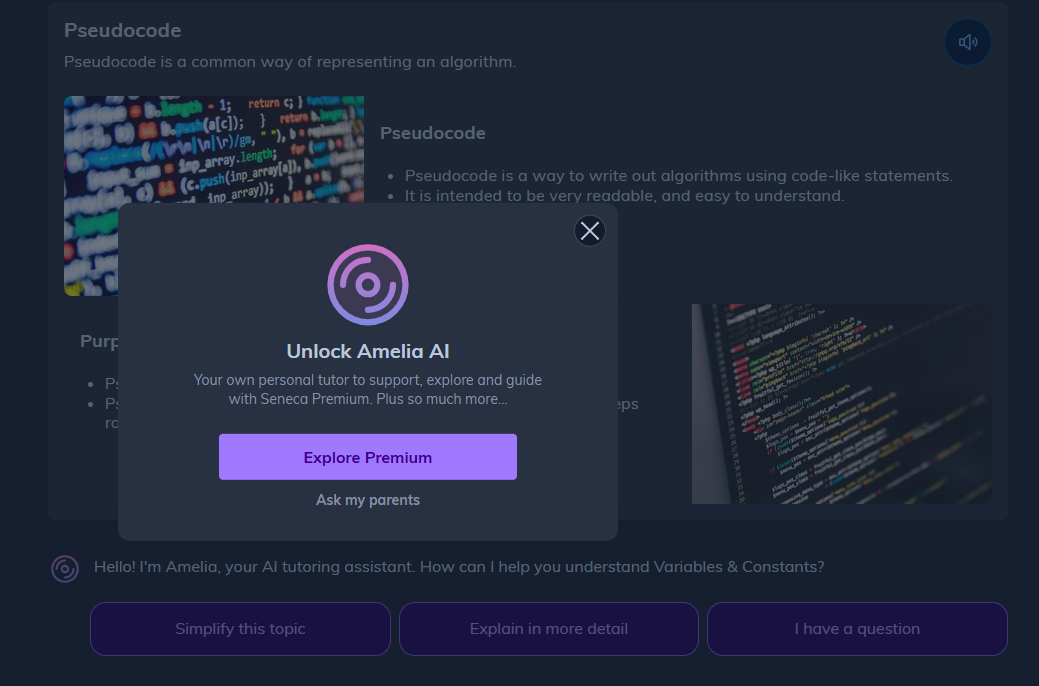1039x686 pixels.
Task: Click the Pseudocode subheading above the bullets
Action: (x=433, y=133)
